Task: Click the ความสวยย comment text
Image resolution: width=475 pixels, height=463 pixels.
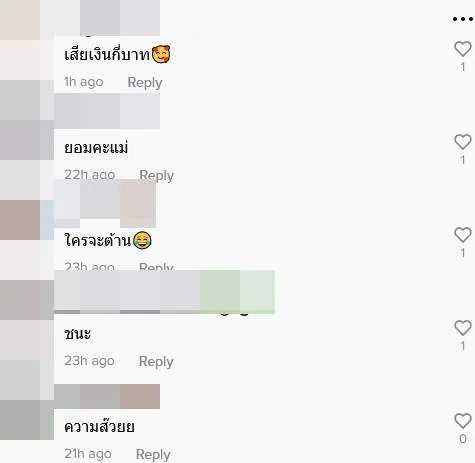Action: coord(99,426)
